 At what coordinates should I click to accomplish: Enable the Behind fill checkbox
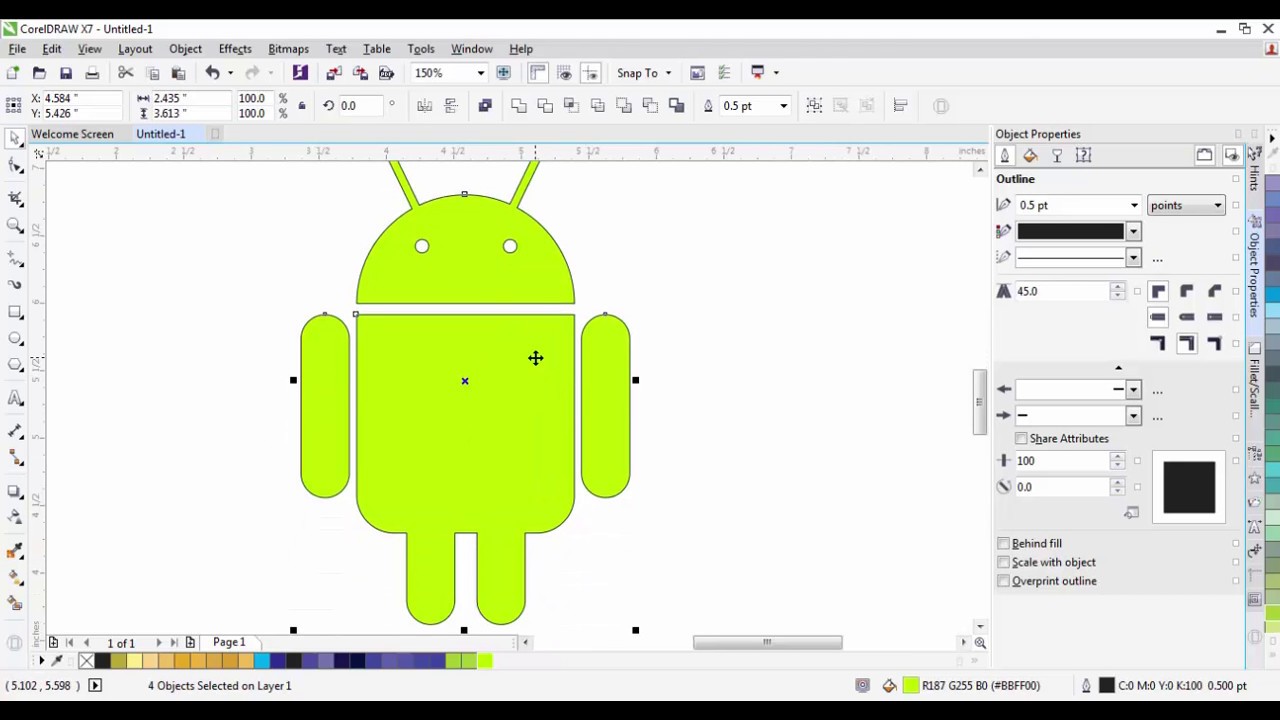tap(1003, 544)
